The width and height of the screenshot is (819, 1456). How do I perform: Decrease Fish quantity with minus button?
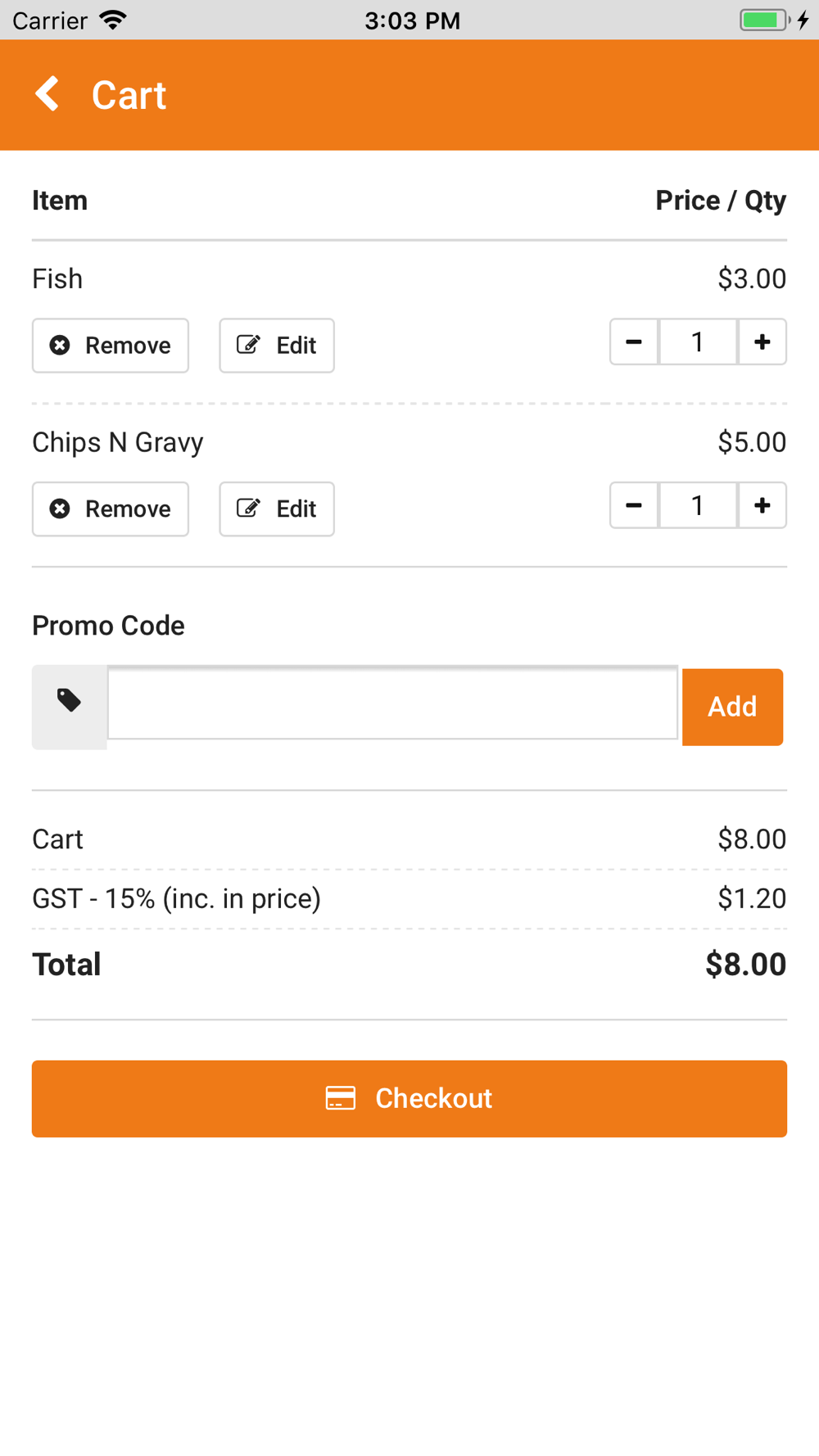click(634, 342)
